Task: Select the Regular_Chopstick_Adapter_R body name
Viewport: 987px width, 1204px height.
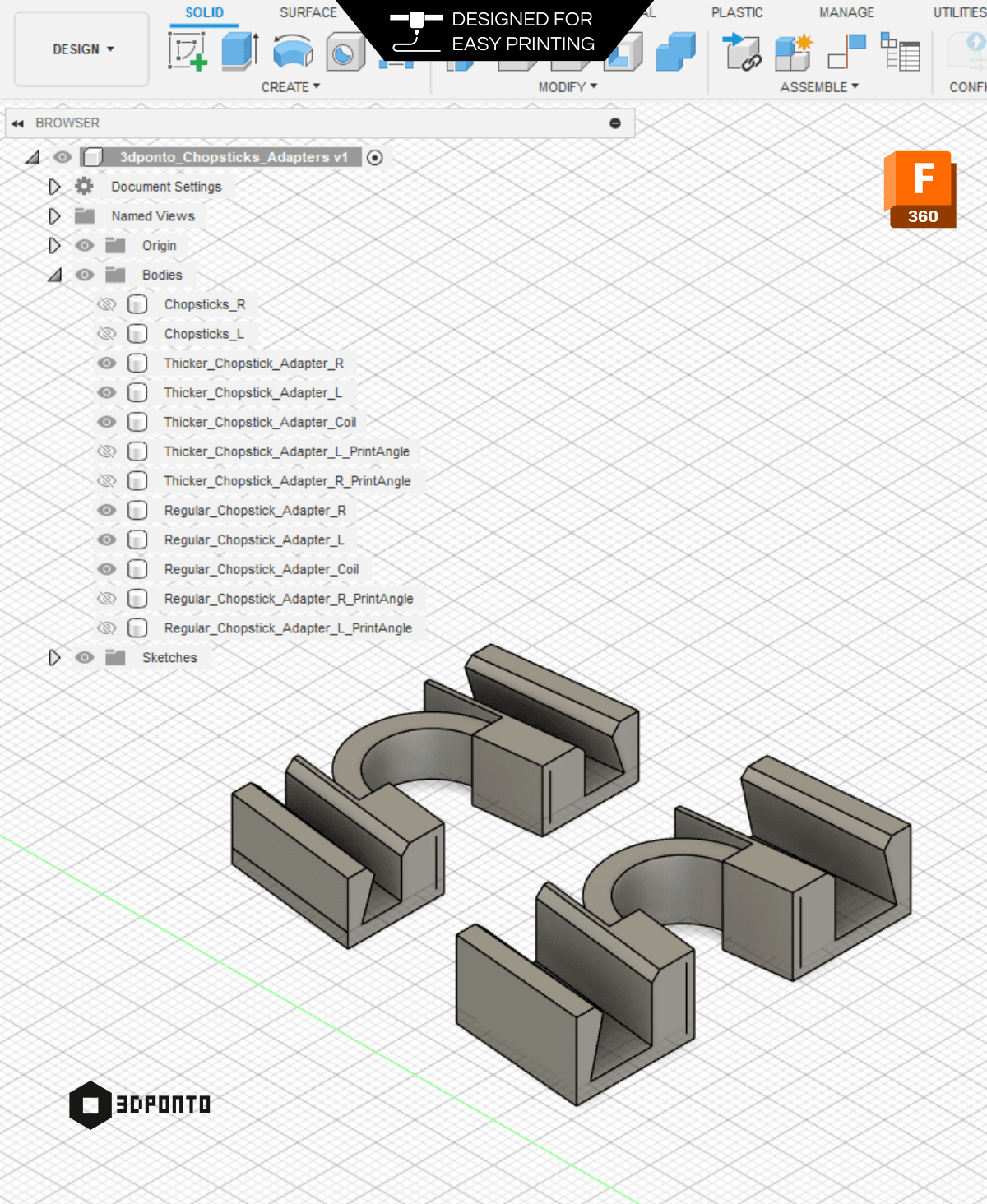Action: click(255, 511)
